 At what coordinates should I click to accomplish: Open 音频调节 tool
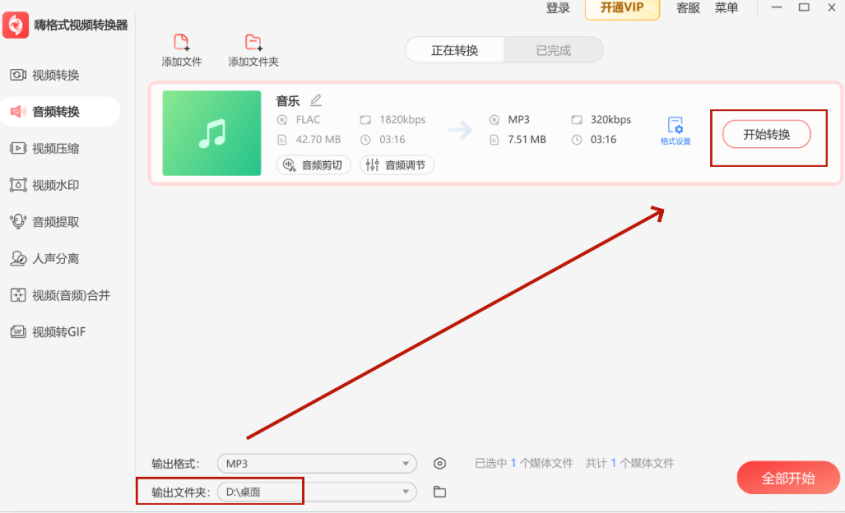tap(397, 165)
